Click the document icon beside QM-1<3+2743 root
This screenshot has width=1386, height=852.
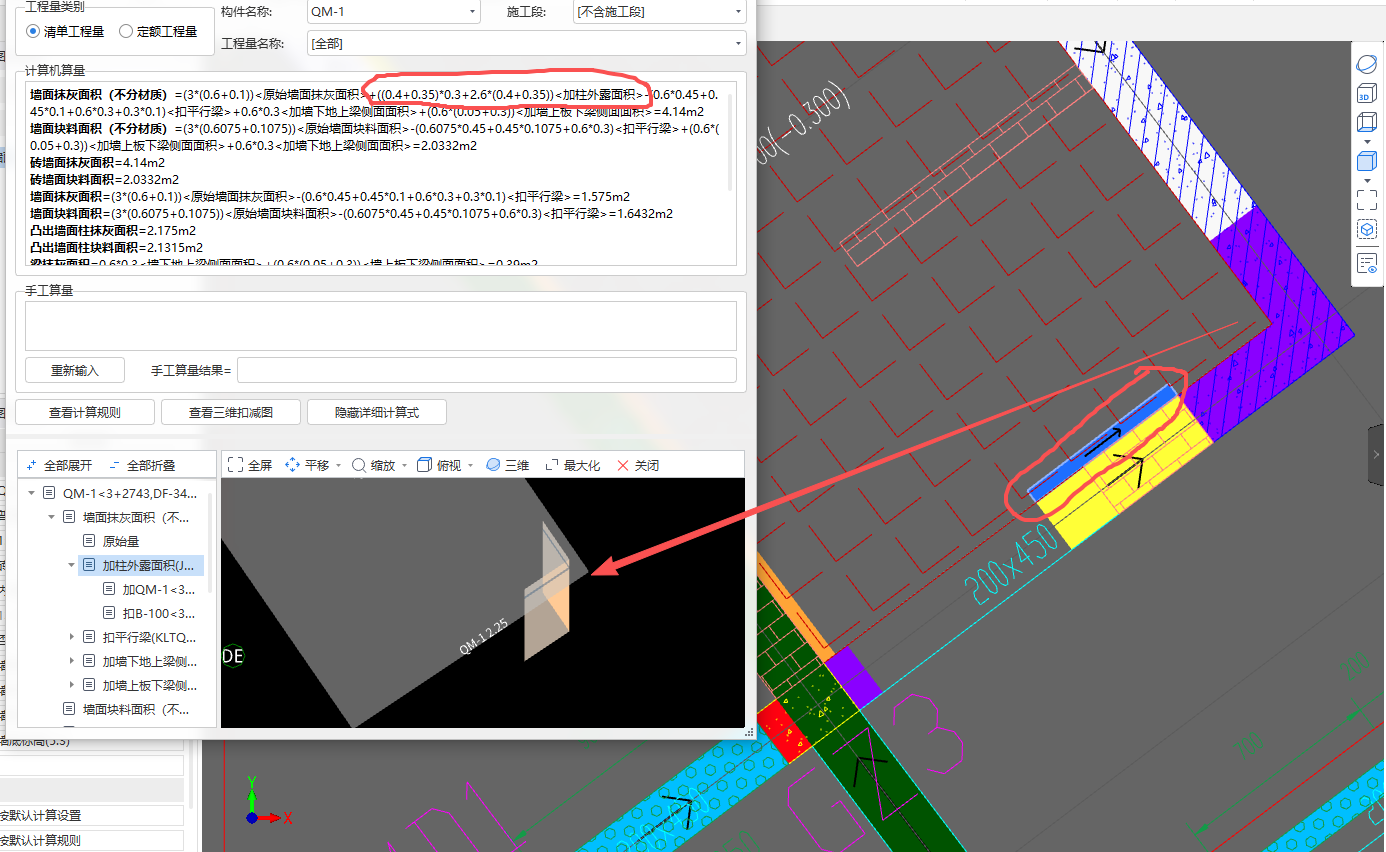tap(49, 493)
